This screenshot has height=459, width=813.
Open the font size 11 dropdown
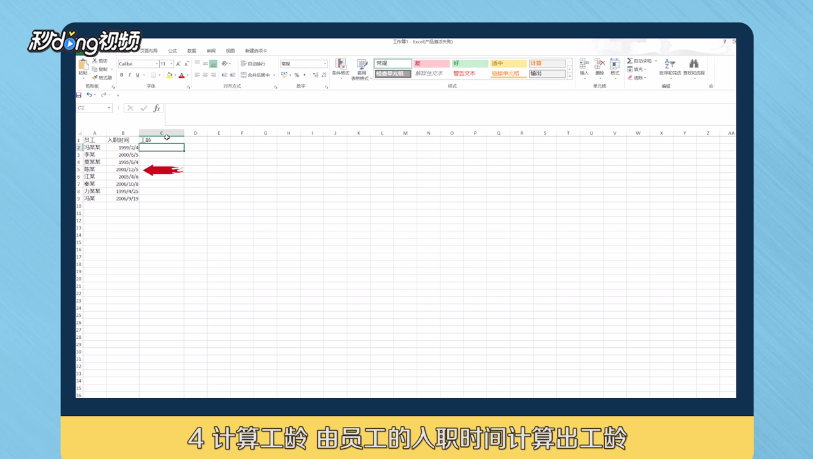(171, 63)
